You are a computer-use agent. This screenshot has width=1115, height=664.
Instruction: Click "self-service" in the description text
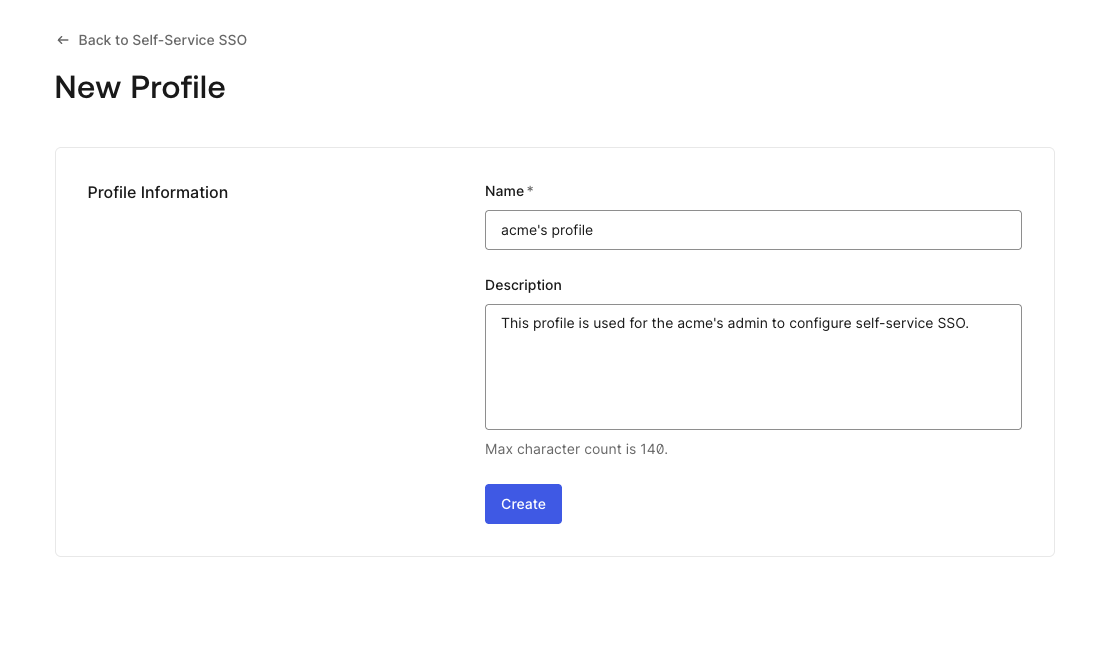[x=894, y=323]
